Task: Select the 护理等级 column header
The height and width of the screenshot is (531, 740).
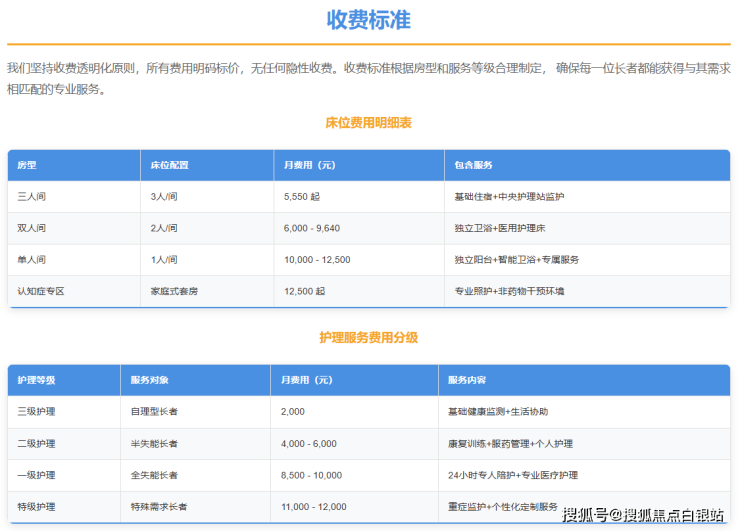Action: [37, 380]
